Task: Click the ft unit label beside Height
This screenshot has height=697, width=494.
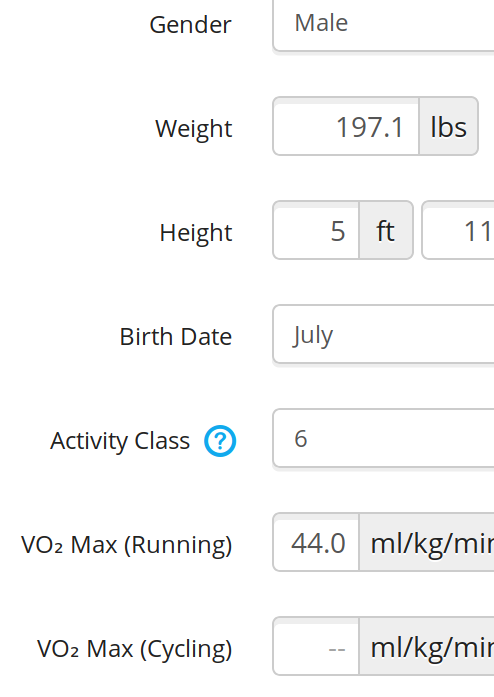Action: tap(386, 230)
